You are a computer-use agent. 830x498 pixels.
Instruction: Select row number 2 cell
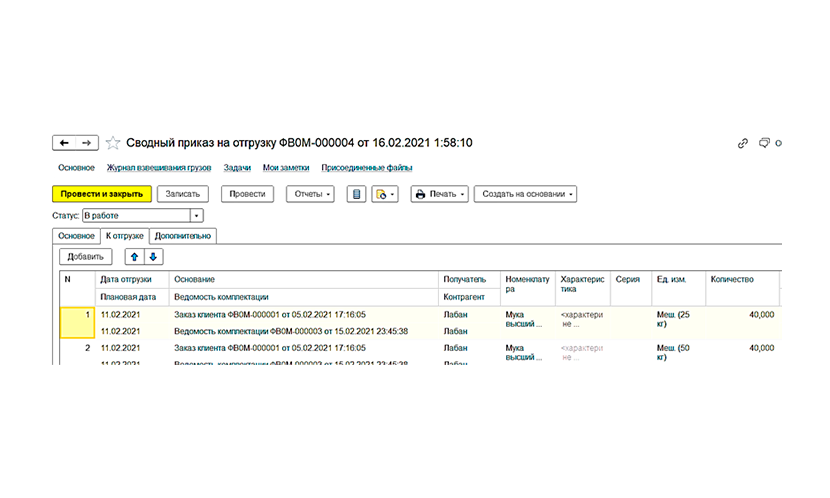pyautogui.click(x=77, y=351)
